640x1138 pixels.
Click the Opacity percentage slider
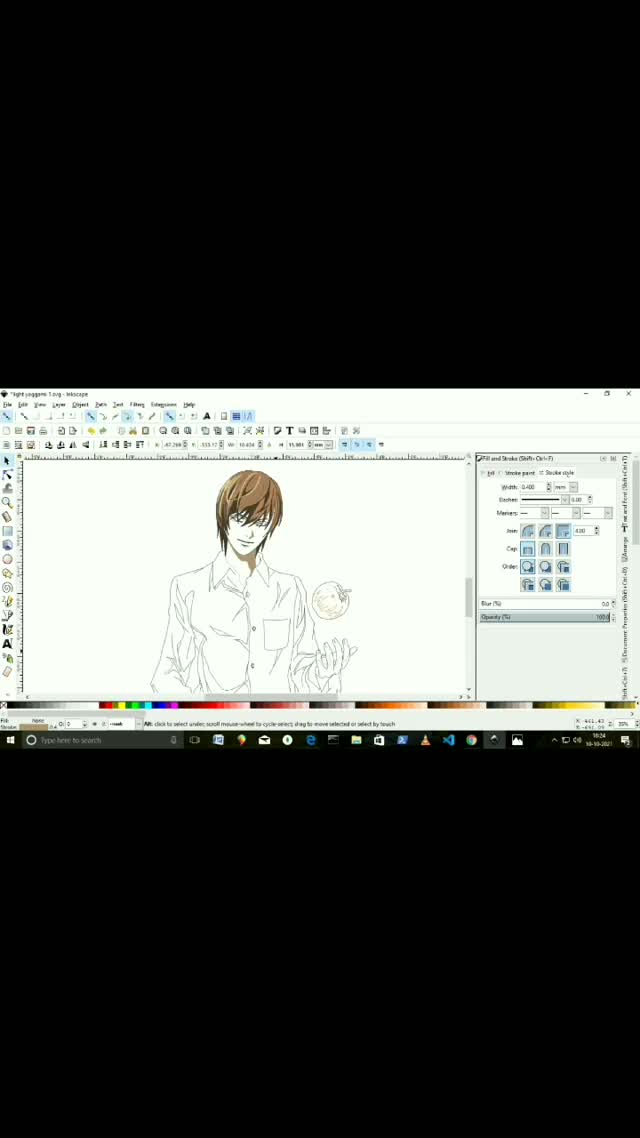(544, 617)
